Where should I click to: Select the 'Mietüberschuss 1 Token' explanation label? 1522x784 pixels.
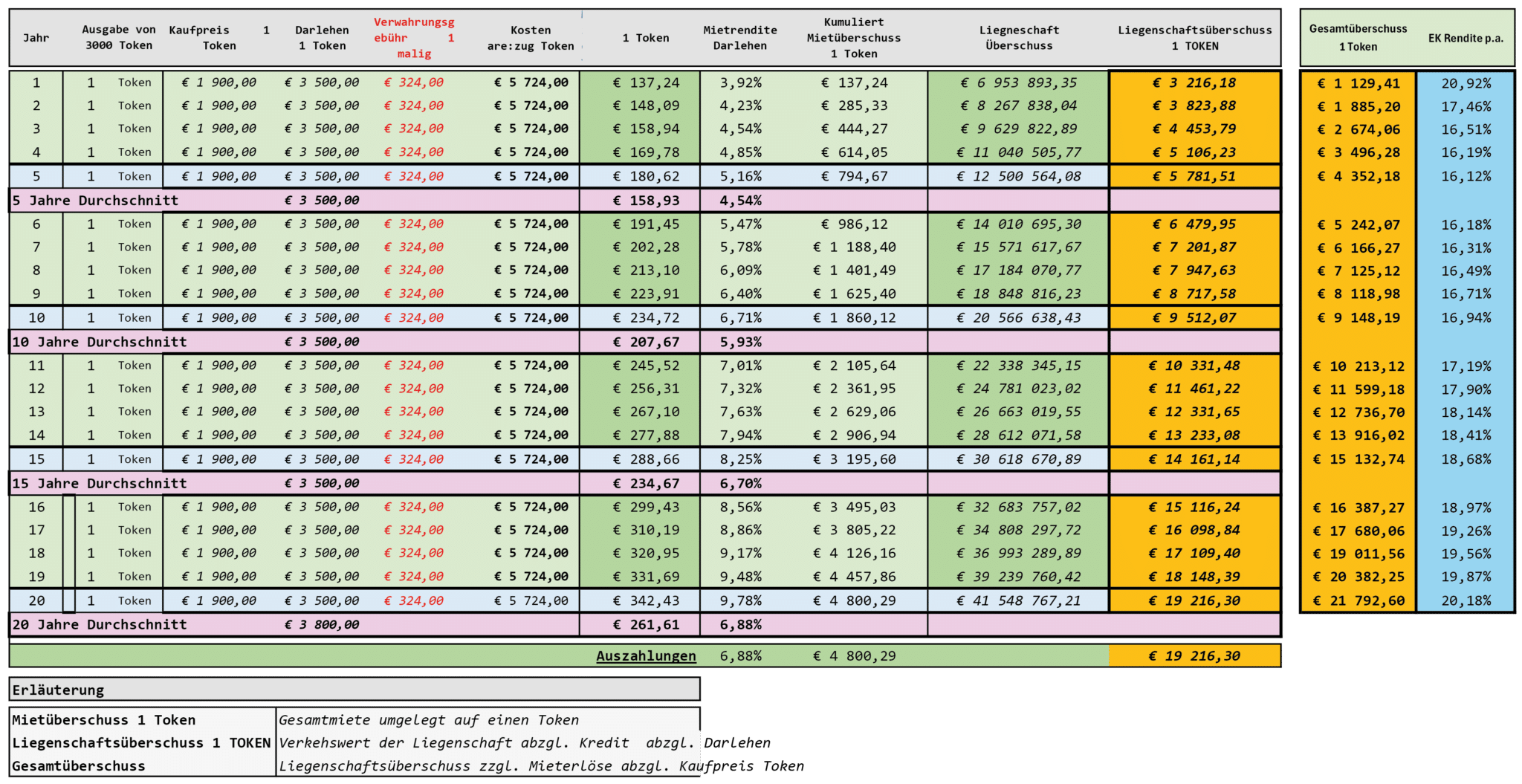(x=104, y=720)
